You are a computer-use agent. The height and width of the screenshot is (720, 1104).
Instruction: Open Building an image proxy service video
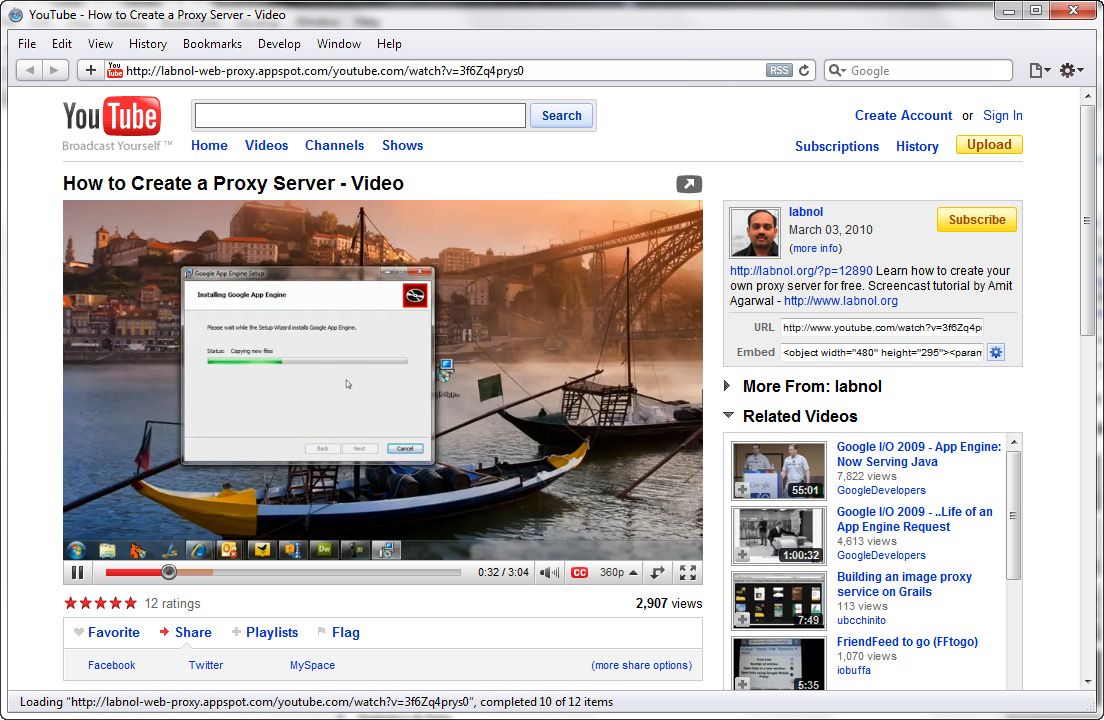point(904,584)
